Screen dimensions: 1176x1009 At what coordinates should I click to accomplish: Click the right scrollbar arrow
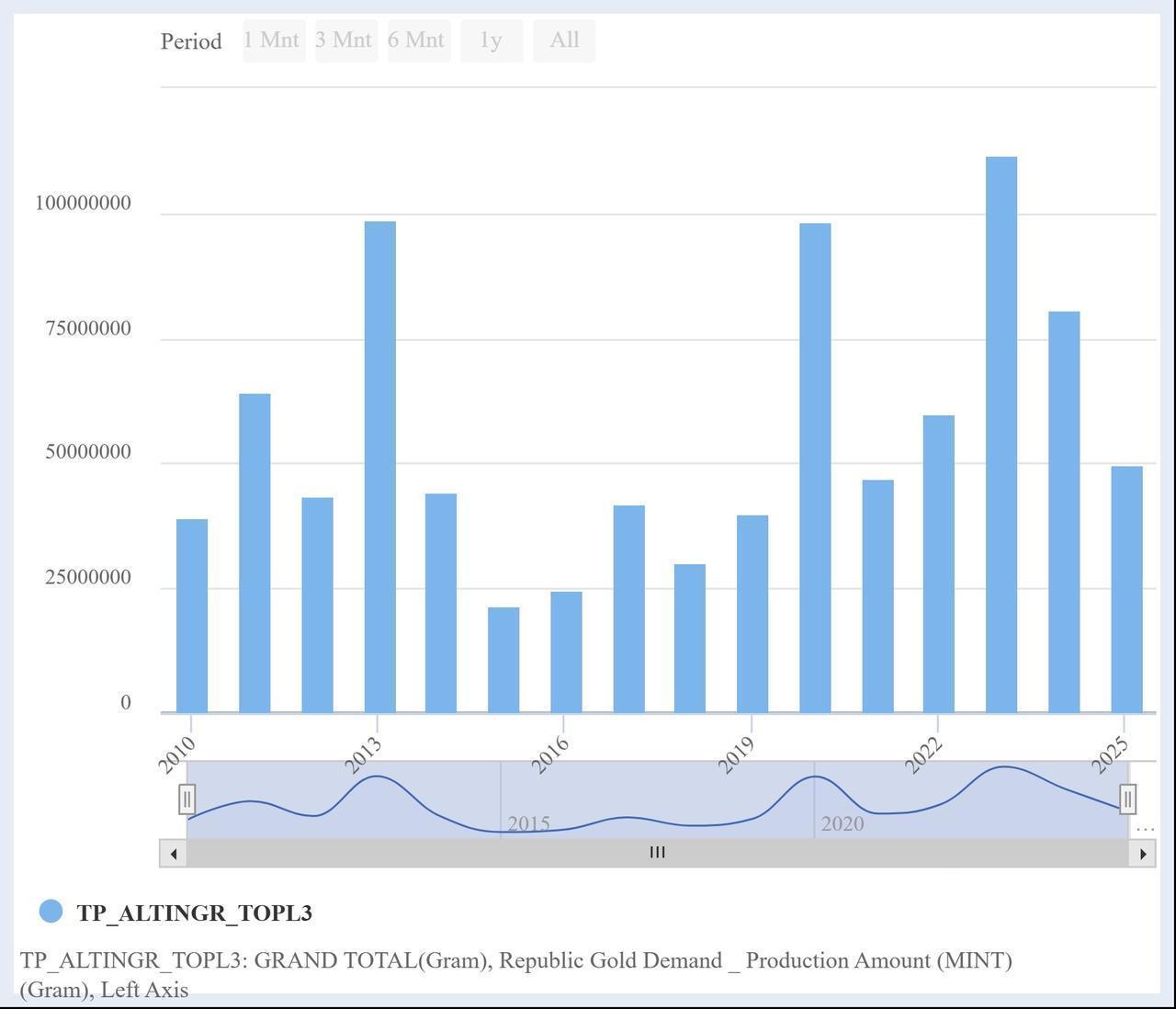point(1142,853)
